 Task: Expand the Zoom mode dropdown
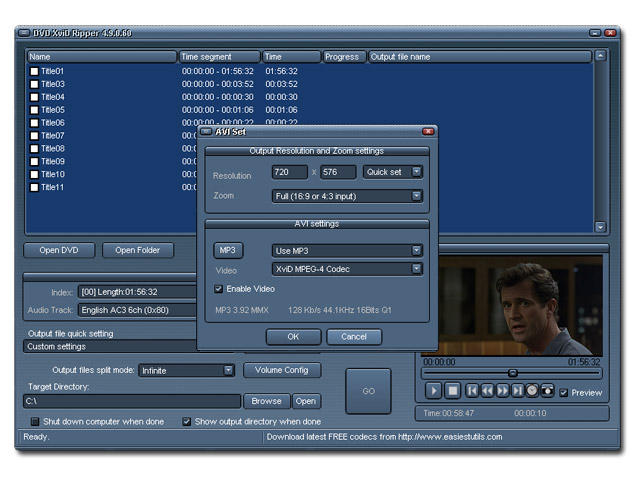[416, 196]
